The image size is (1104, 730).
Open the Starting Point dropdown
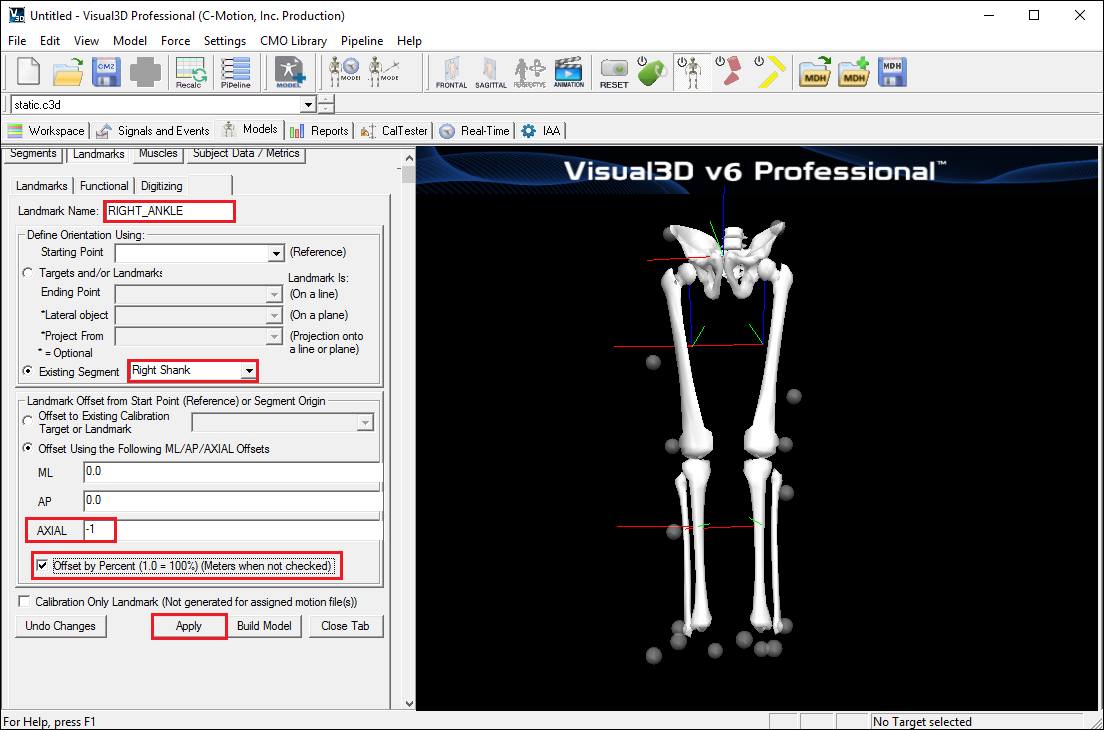pos(276,253)
